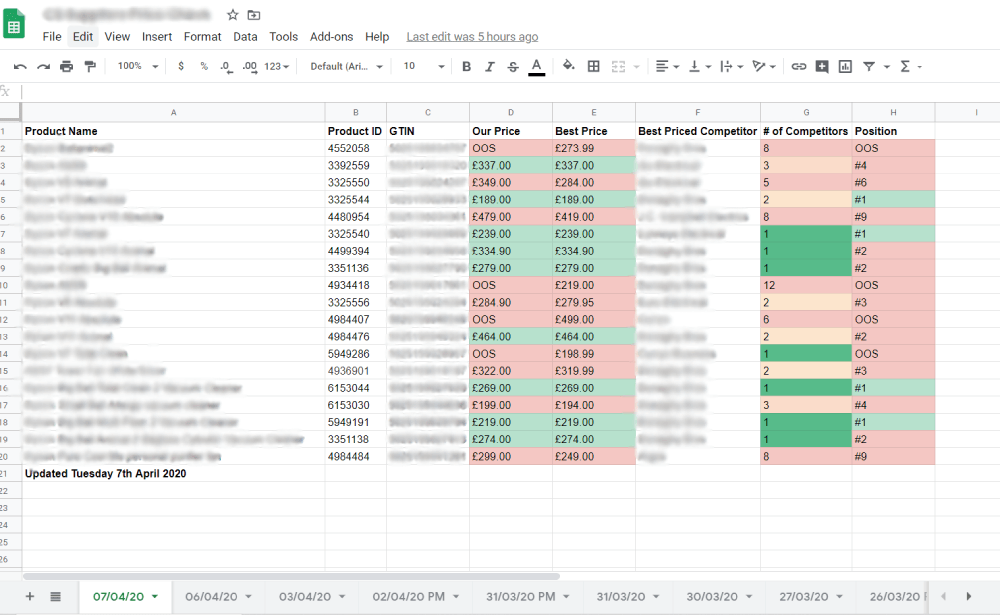The height and width of the screenshot is (615, 1000).
Task: Open the fill color tool
Action: point(568,65)
